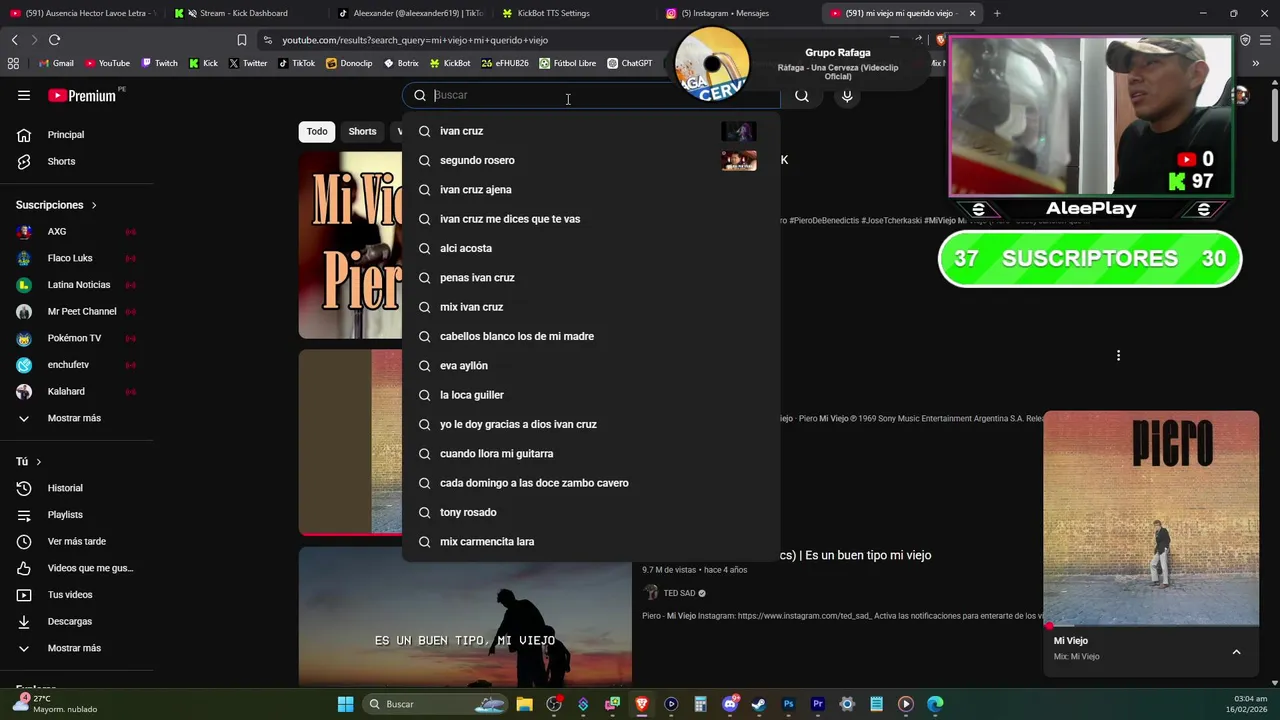Choose the 'ivan cruz' search suggestion

pos(590,131)
